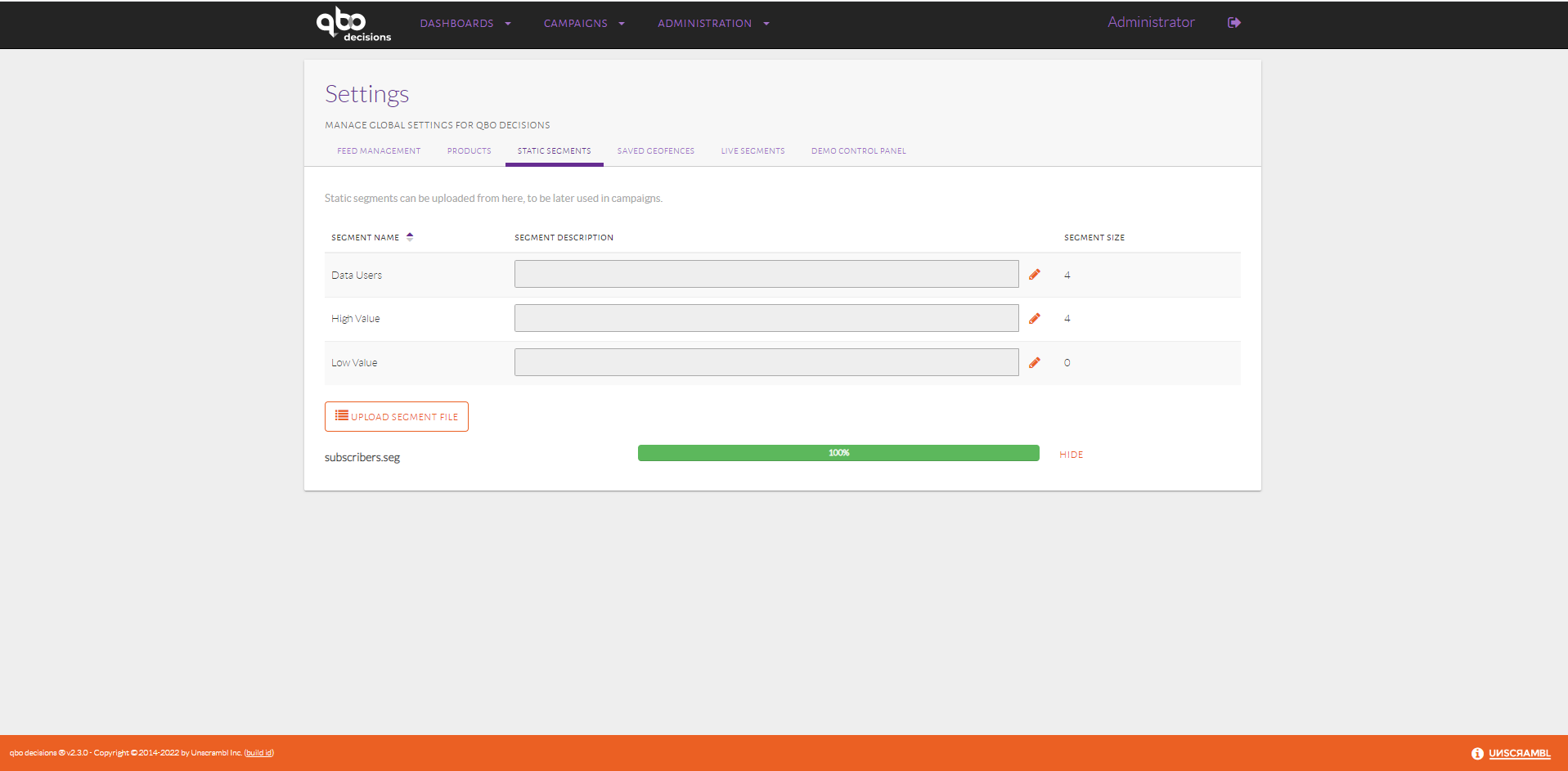This screenshot has height=771, width=1568.
Task: Switch to the Feed Management tab
Action: tap(379, 151)
